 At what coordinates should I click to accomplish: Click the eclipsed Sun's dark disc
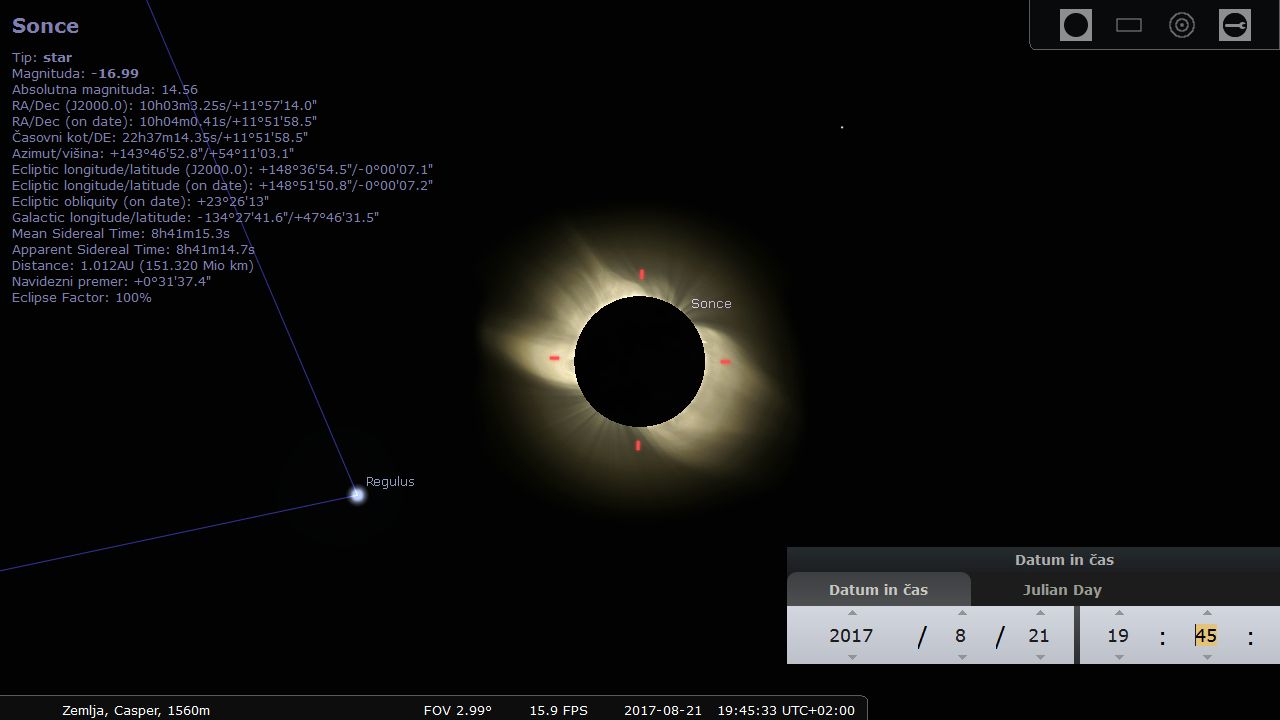(x=639, y=361)
